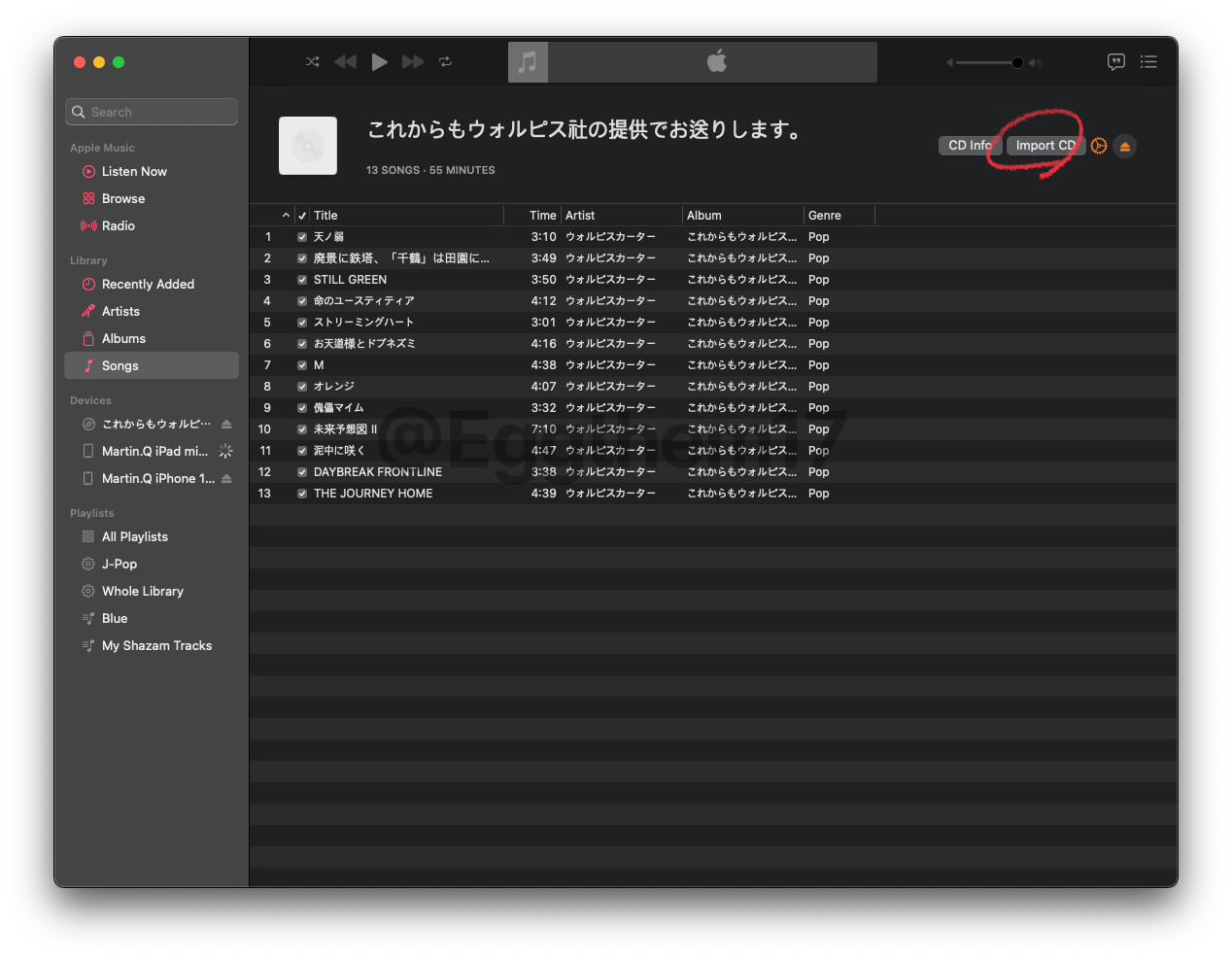Sort by Artist column header
The image size is (1232, 959).
580,216
